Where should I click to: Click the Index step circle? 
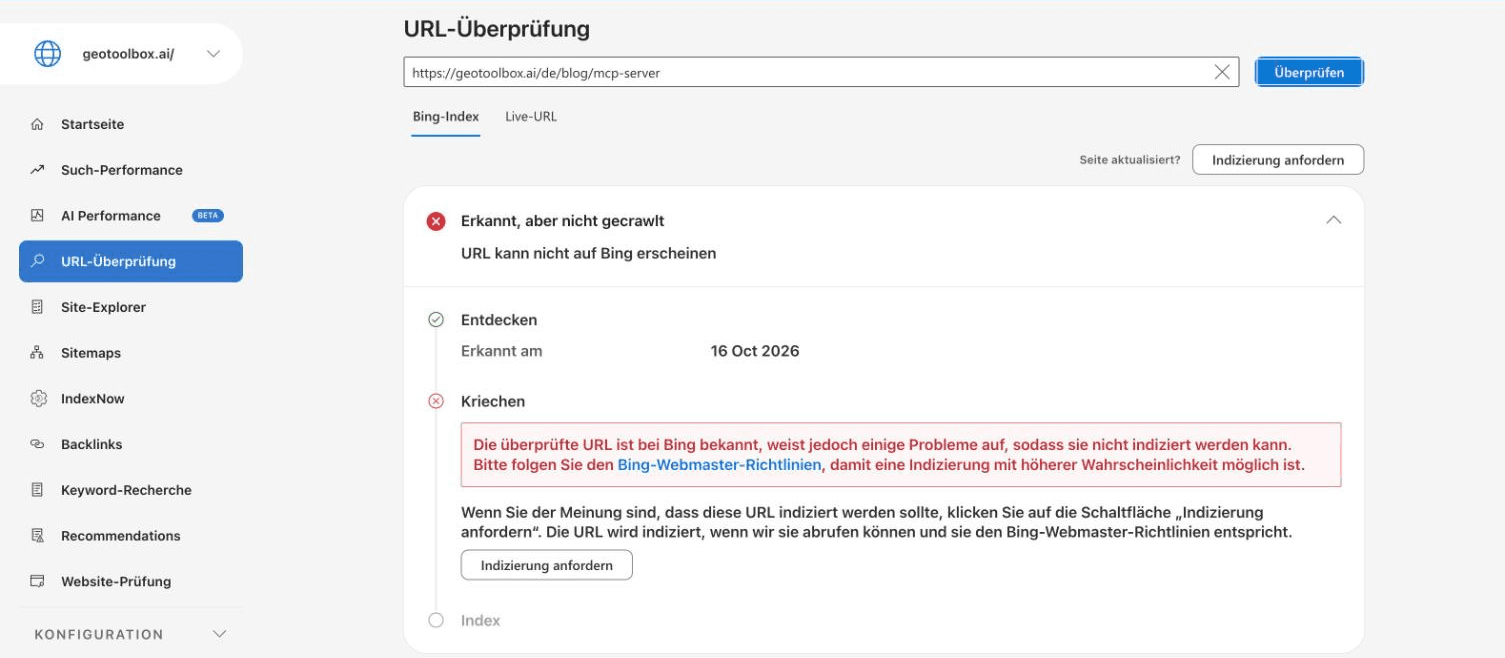click(436, 620)
